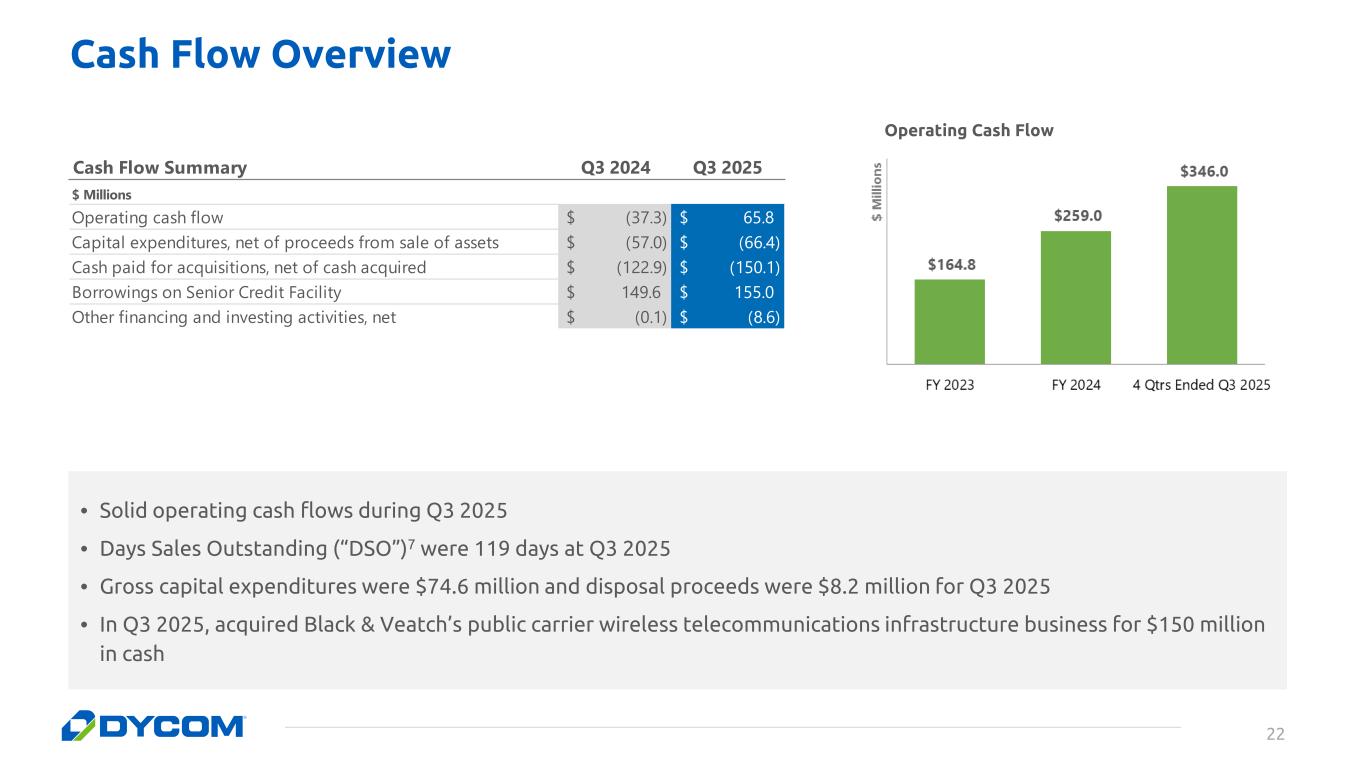Click the 4 Qtrs Ended Q3 2025 bar
The image size is (1365, 766).
[1202, 275]
